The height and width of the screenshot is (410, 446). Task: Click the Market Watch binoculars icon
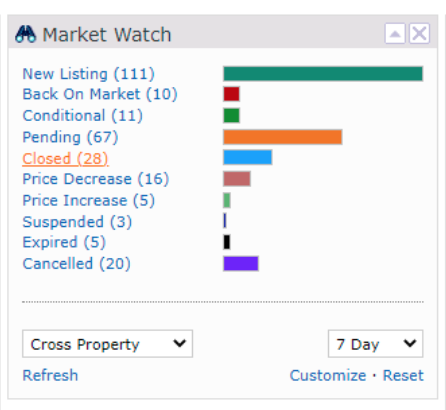point(25,34)
